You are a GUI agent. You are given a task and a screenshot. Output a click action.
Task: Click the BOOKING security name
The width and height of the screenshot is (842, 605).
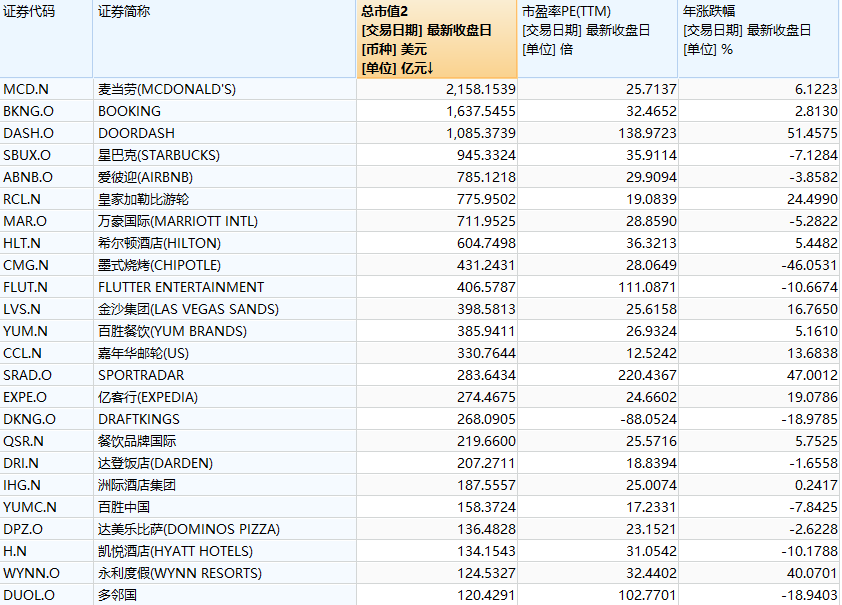coord(129,111)
